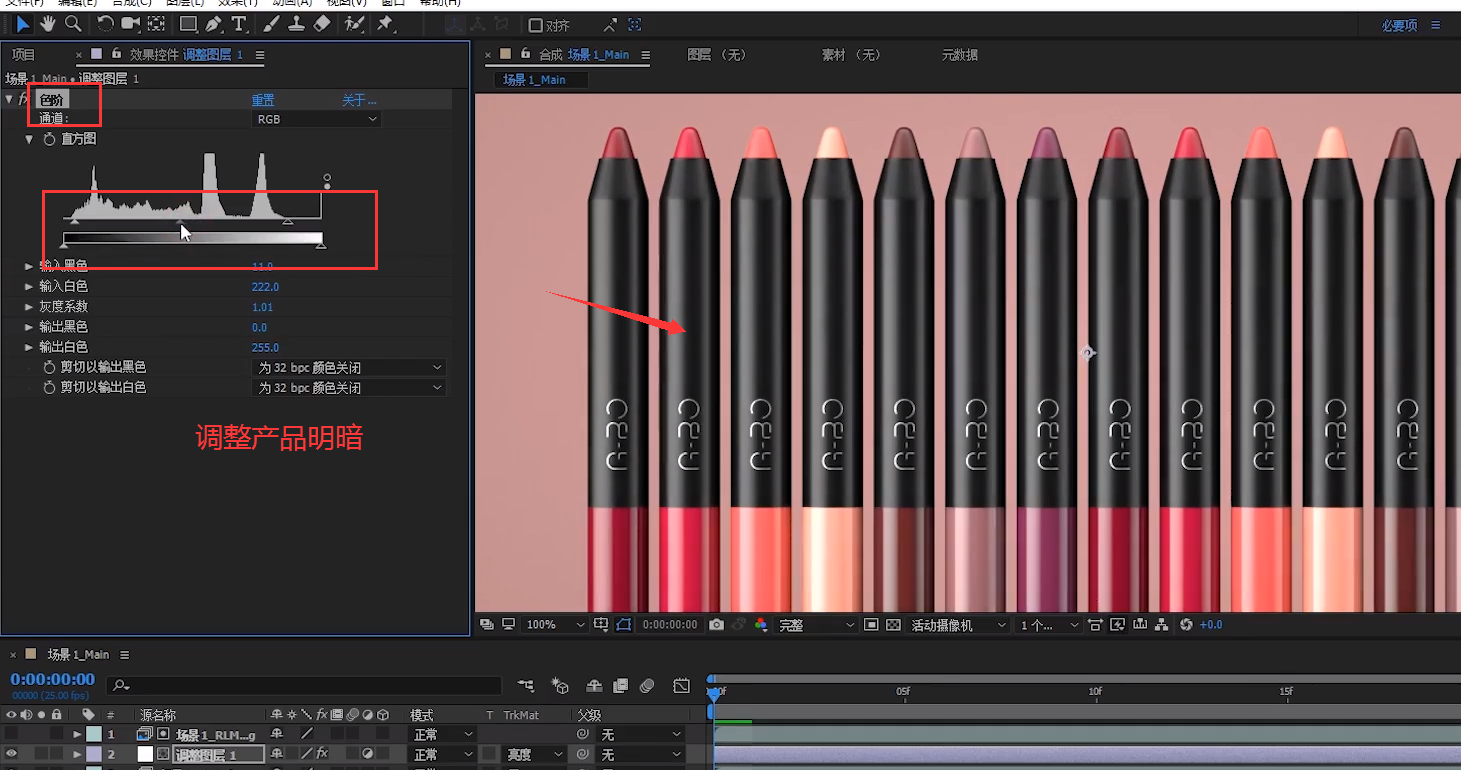The width and height of the screenshot is (1461, 770).
Task: Select the Puppet Pin tool
Action: (385, 23)
